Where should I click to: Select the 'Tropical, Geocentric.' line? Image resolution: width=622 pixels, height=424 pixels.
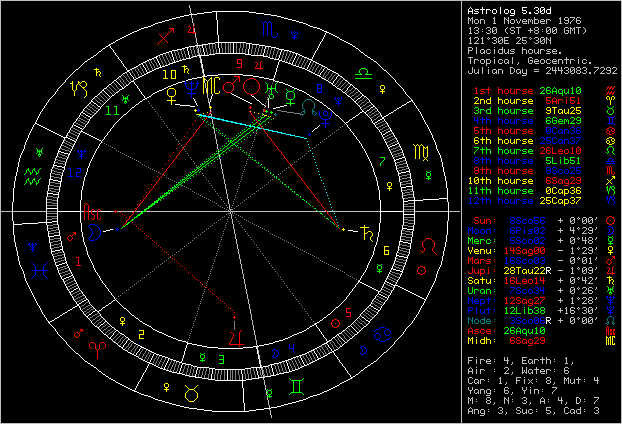(530, 61)
